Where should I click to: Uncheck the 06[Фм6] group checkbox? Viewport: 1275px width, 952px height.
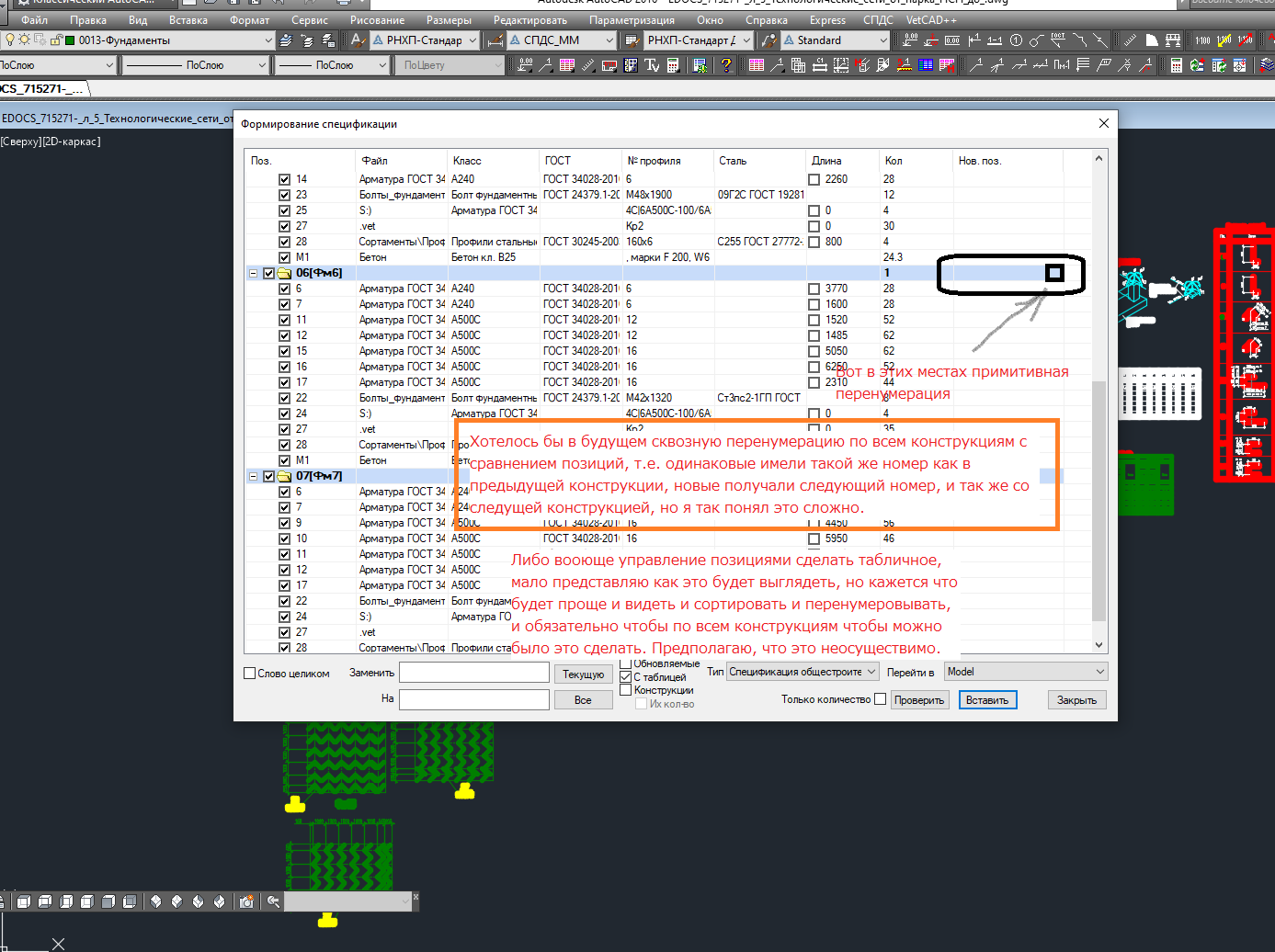tap(269, 273)
